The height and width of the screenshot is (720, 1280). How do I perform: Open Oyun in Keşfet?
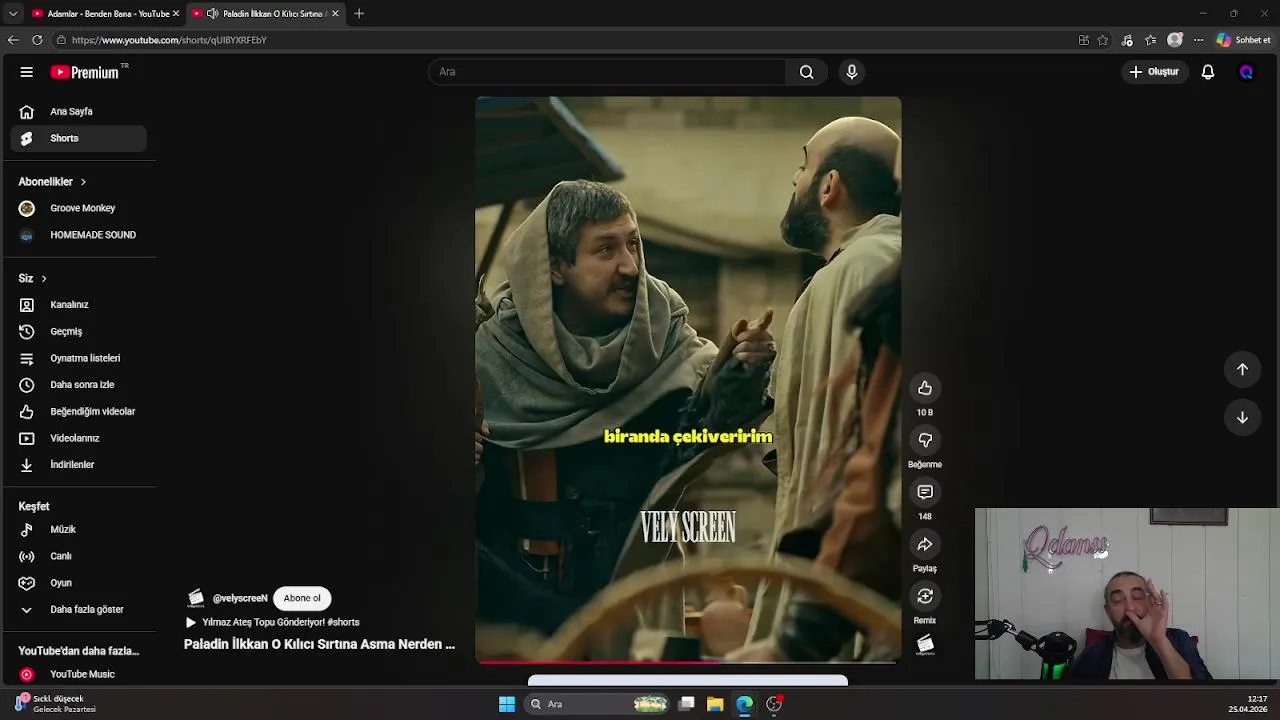click(78, 583)
